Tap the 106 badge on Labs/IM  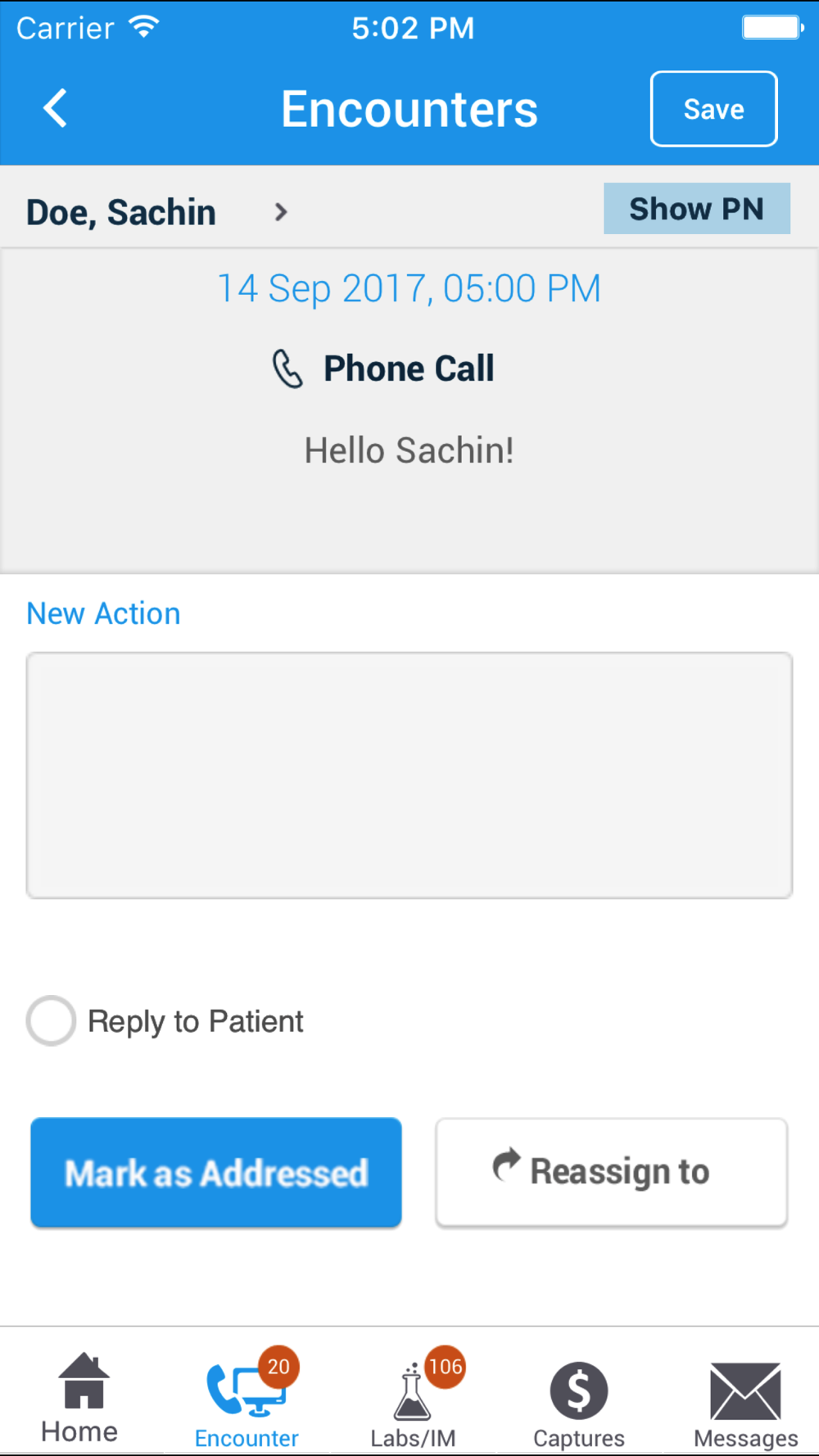pos(446,1367)
